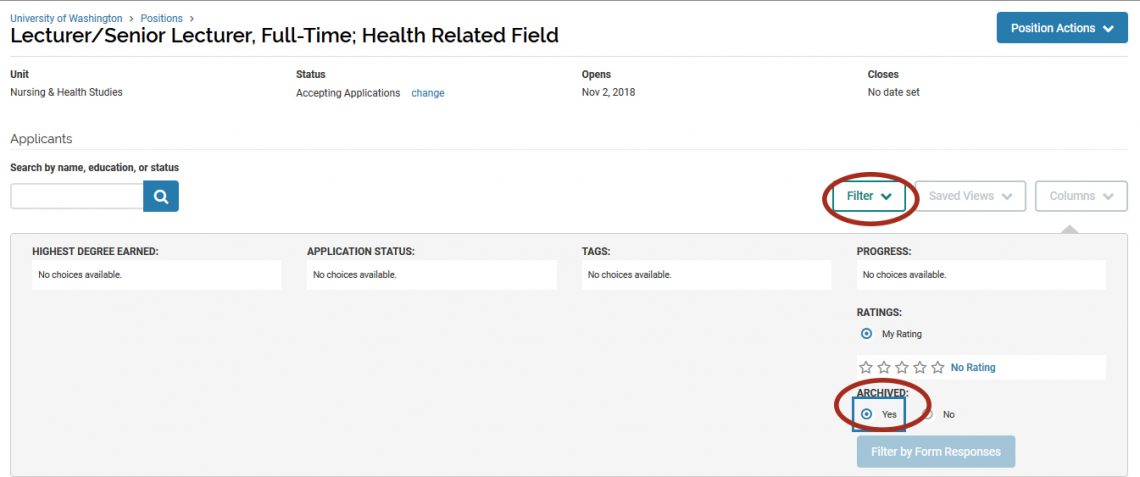The height and width of the screenshot is (477, 1140).
Task: Select the third rating star
Action: coord(902,368)
